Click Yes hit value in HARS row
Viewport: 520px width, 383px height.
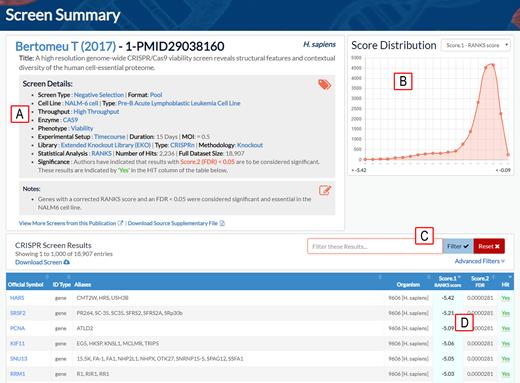[506, 298]
